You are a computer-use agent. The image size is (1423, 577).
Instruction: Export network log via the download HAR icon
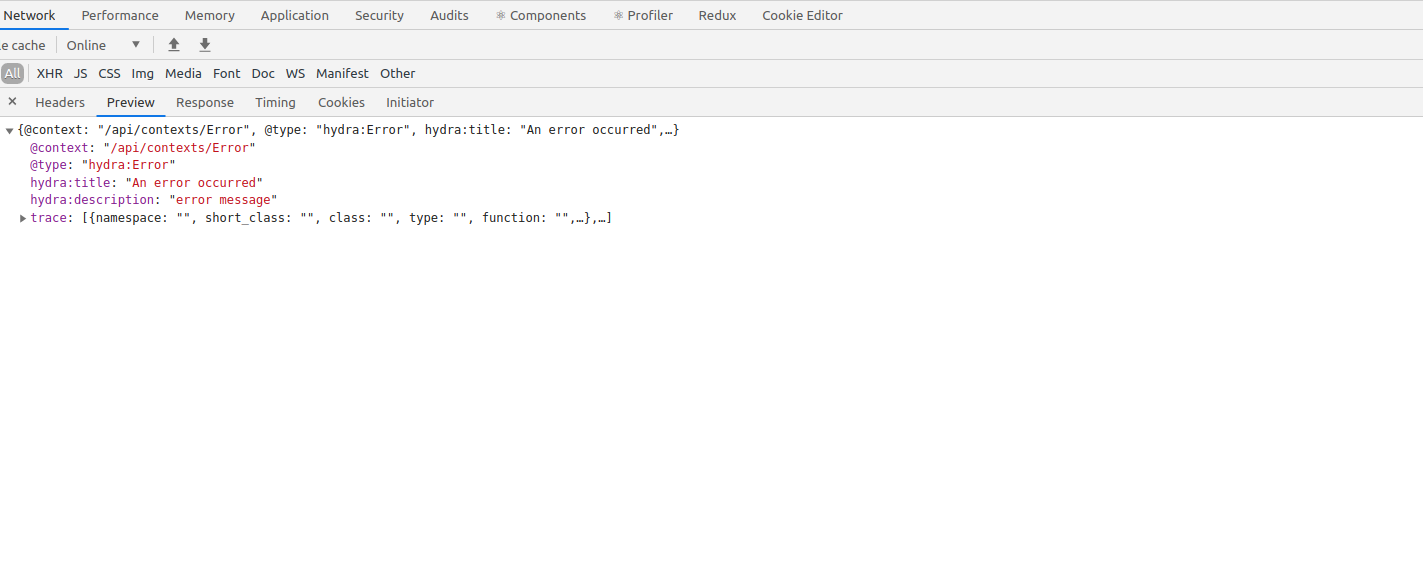click(204, 44)
